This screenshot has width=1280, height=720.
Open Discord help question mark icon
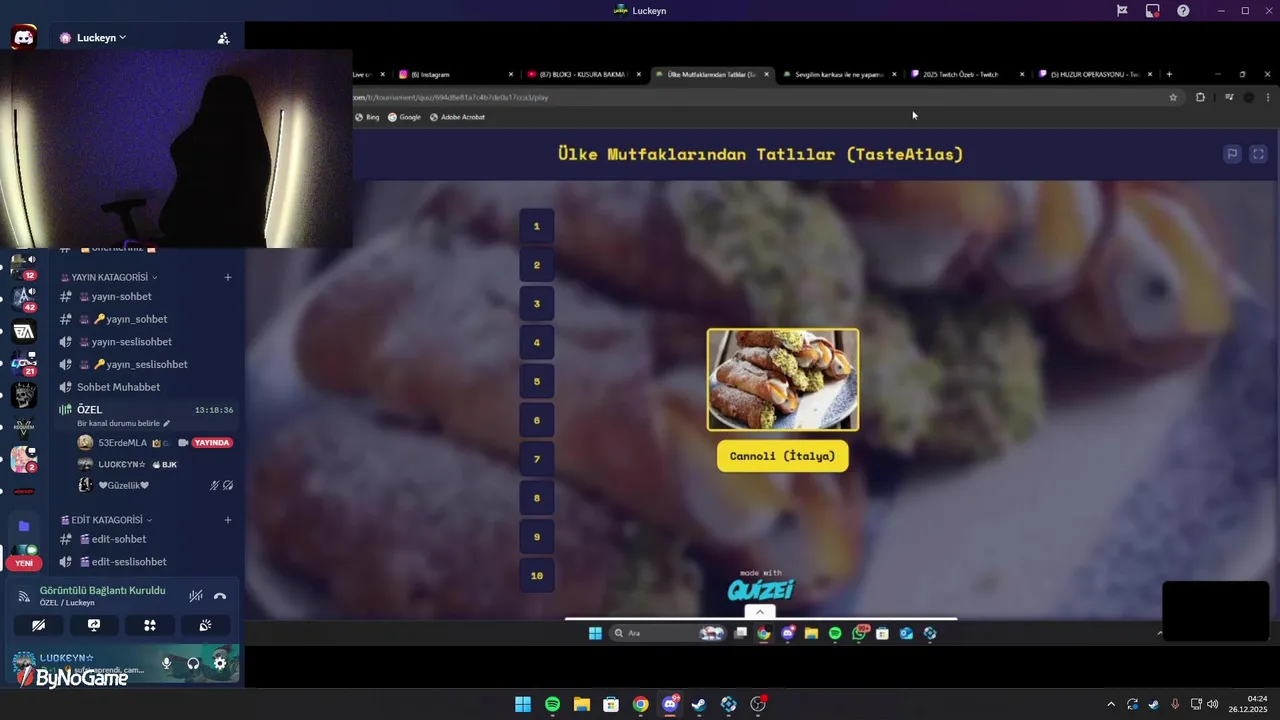coord(1183,11)
